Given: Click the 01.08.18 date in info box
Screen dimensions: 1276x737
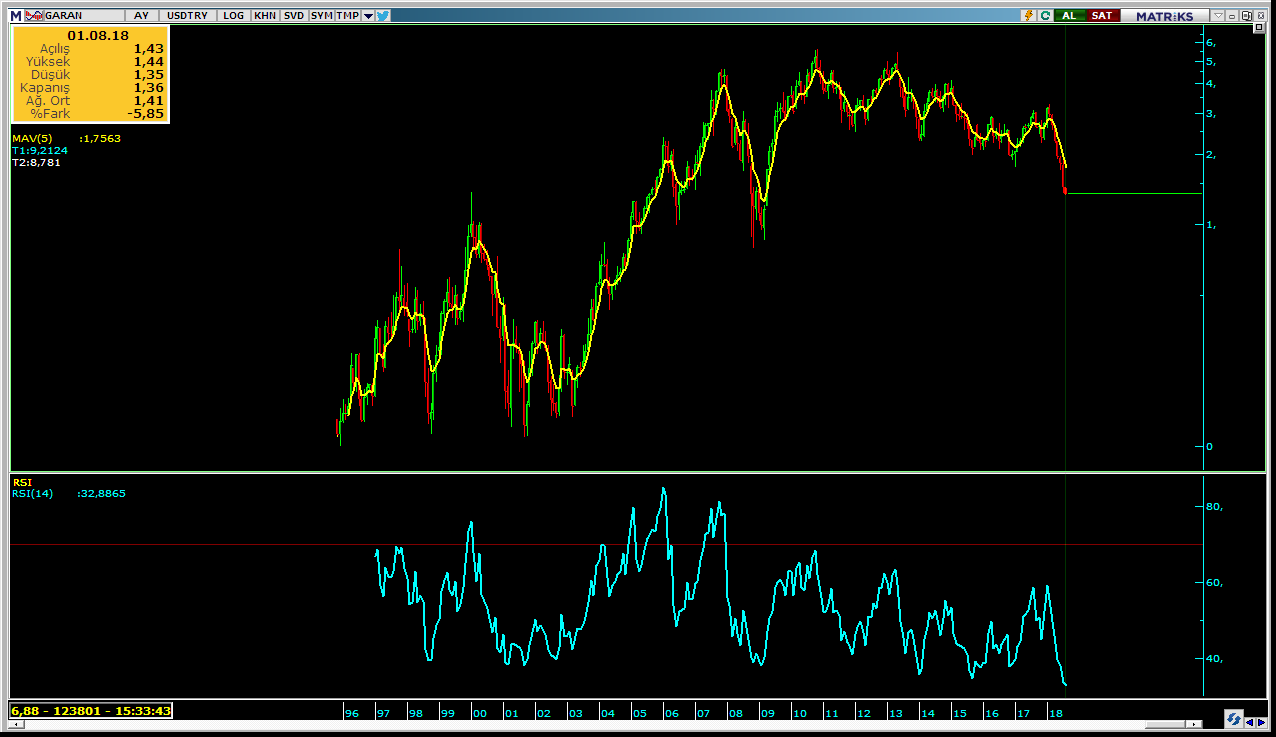Looking at the screenshot, I should [98, 35].
